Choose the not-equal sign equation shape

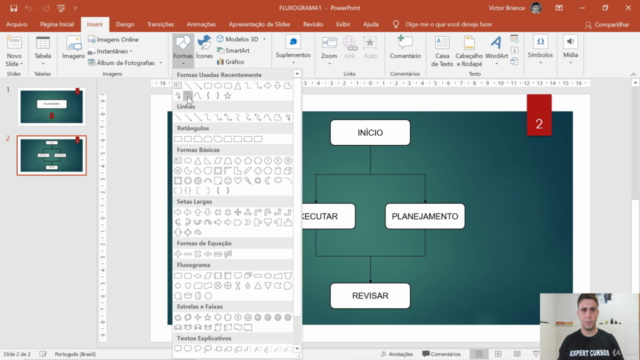[228, 254]
